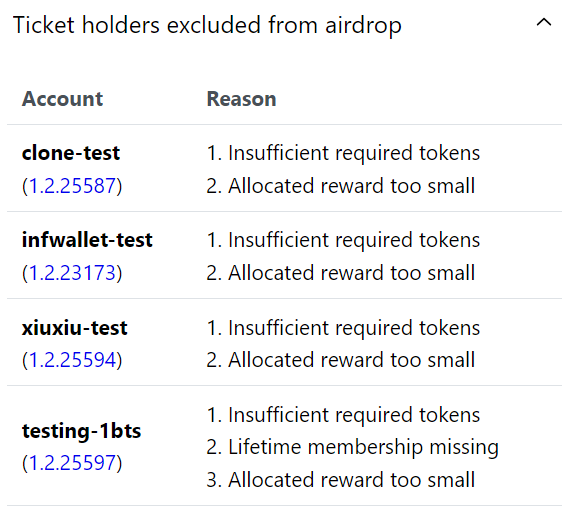Open account link 1.2.25594

coord(72,360)
